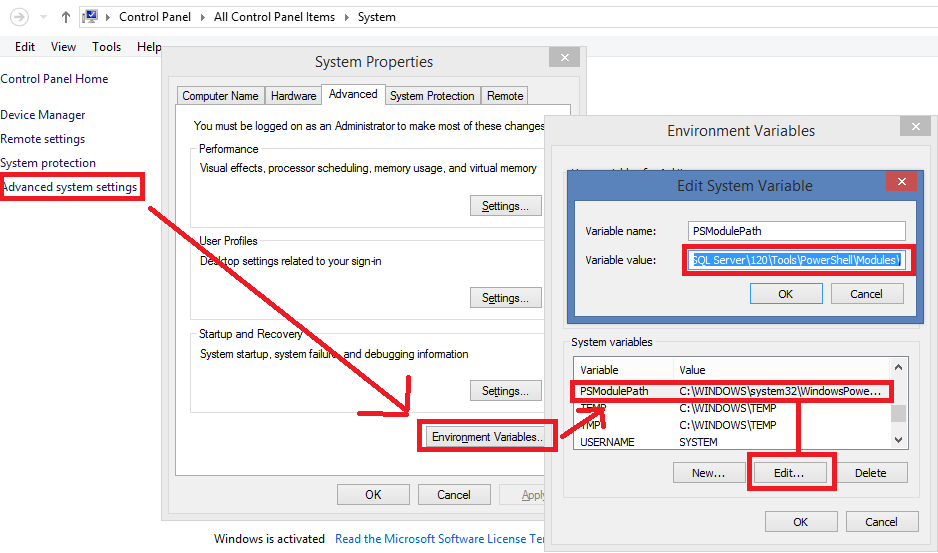
Task: Click scroll up arrow in system variables
Action: [x=898, y=366]
